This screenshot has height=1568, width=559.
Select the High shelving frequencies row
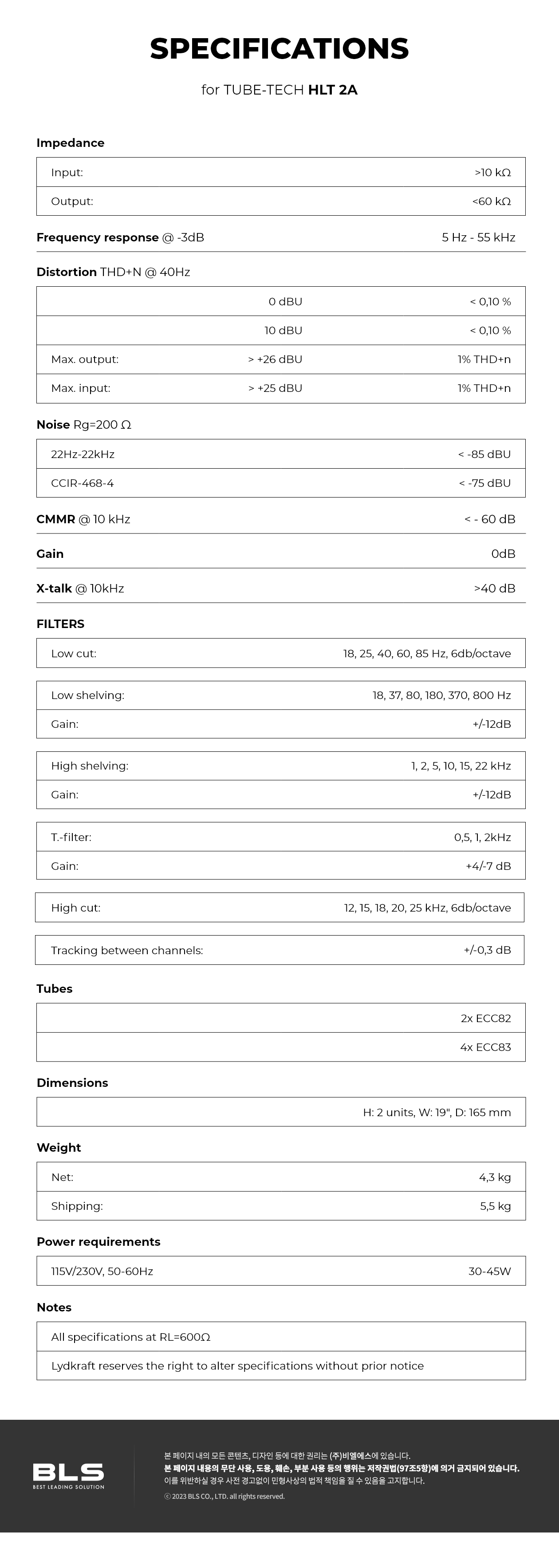(280, 766)
